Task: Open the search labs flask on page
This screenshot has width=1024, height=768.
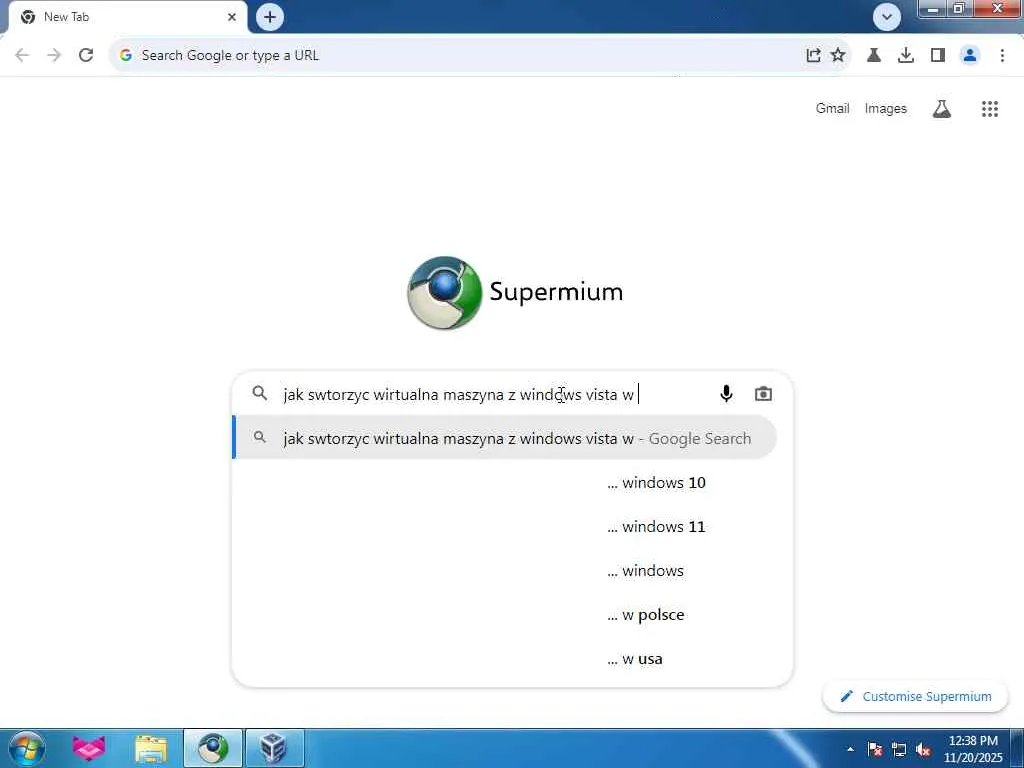Action: tap(942, 109)
